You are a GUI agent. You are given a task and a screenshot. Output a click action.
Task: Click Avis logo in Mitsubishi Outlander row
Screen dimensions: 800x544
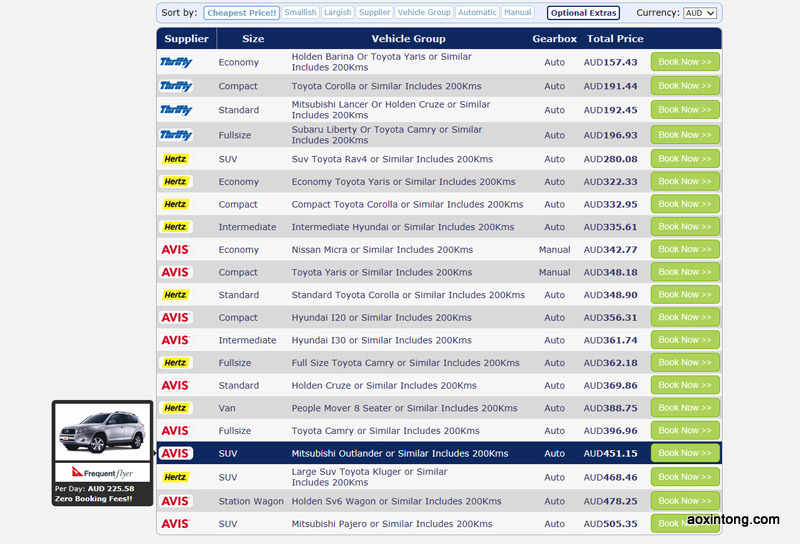pyautogui.click(x=176, y=453)
